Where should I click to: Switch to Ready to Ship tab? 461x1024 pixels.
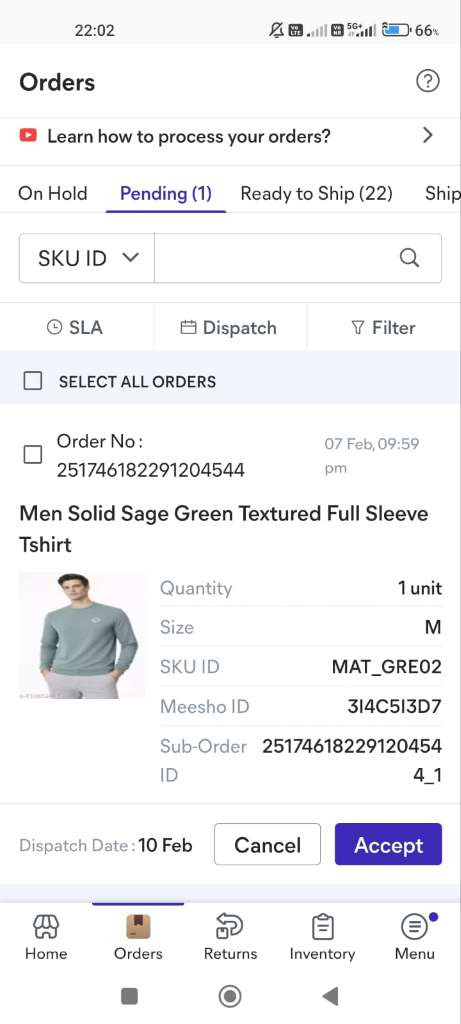pyautogui.click(x=317, y=193)
